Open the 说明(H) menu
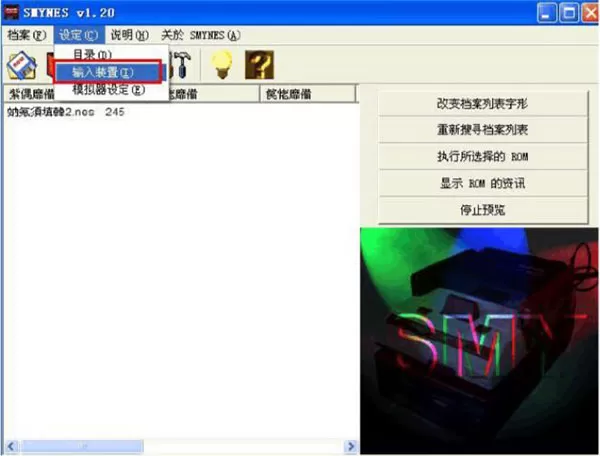600x456 pixels. (129, 35)
